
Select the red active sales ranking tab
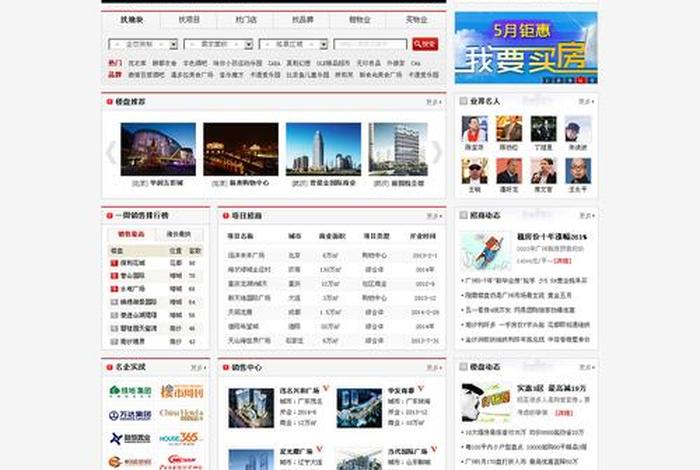pyautogui.click(x=131, y=234)
